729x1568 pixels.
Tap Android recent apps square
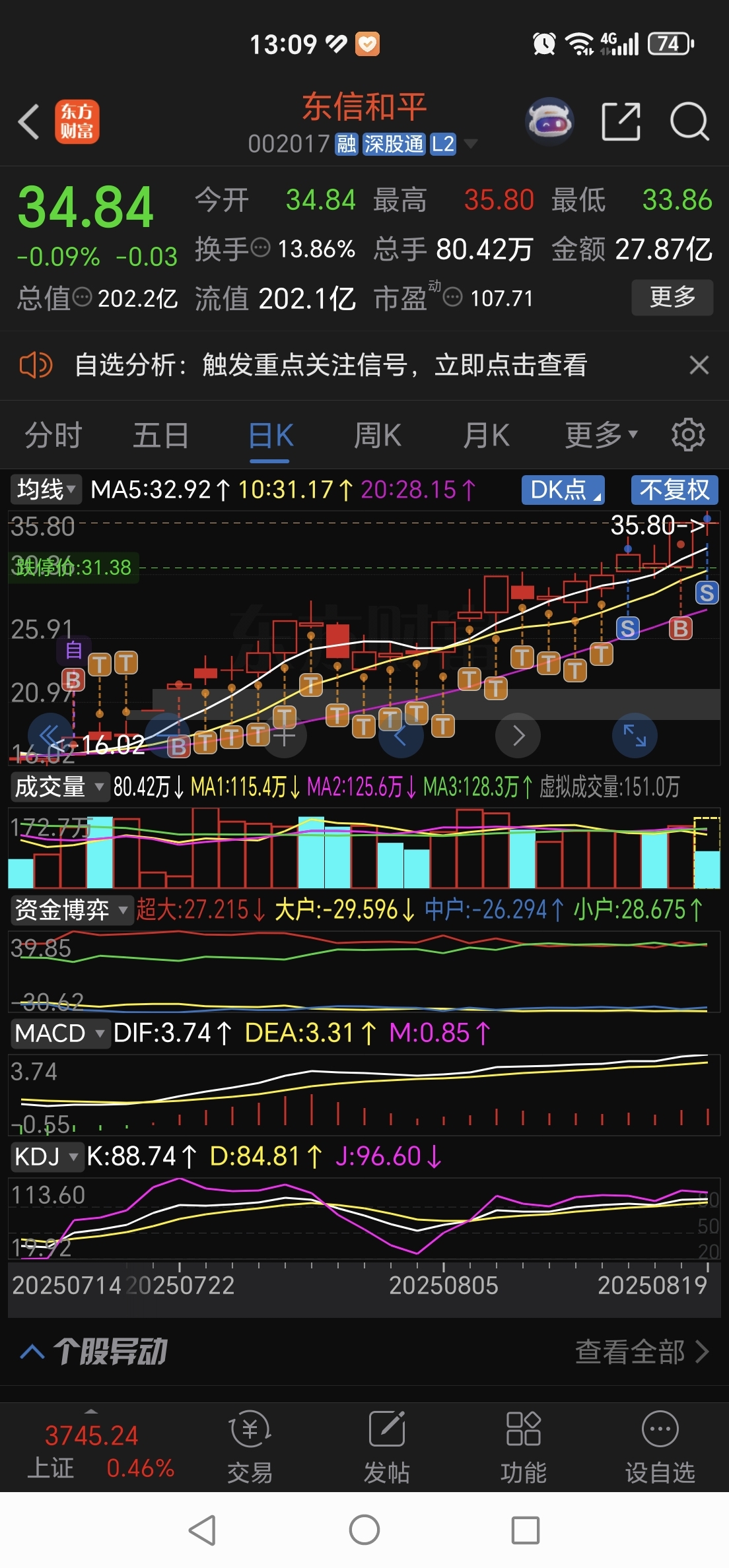pyautogui.click(x=526, y=1530)
